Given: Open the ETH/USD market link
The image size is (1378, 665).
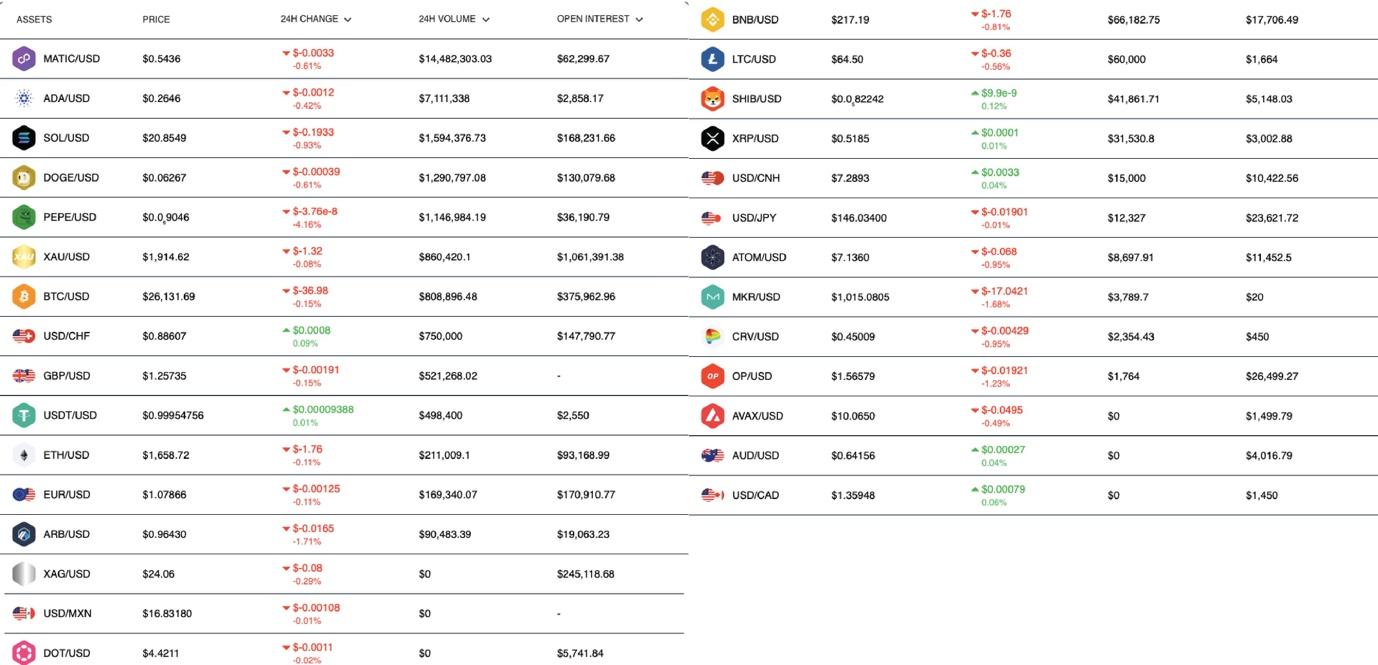Looking at the screenshot, I should point(66,455).
